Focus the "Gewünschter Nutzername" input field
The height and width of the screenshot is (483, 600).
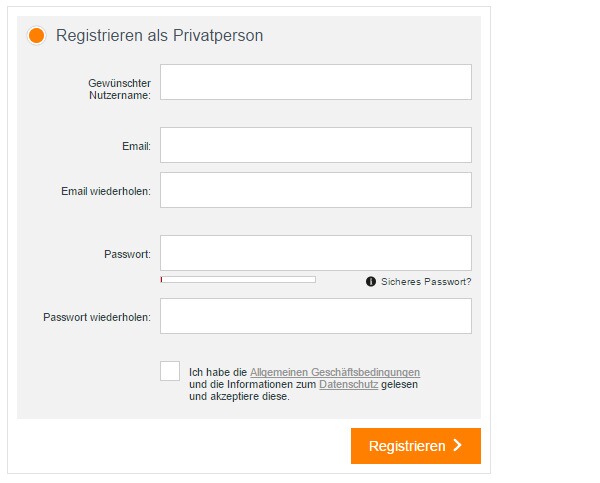[315, 82]
